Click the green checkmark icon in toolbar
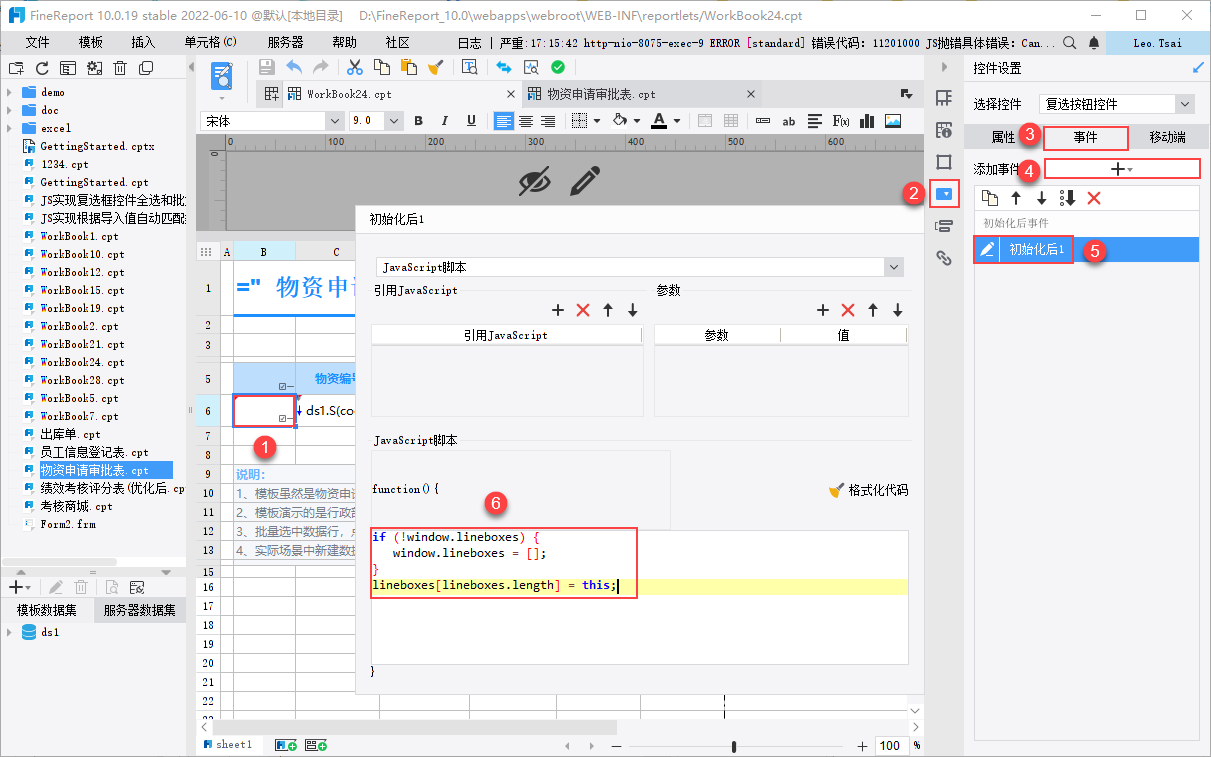This screenshot has height=757, width=1211. pos(558,67)
